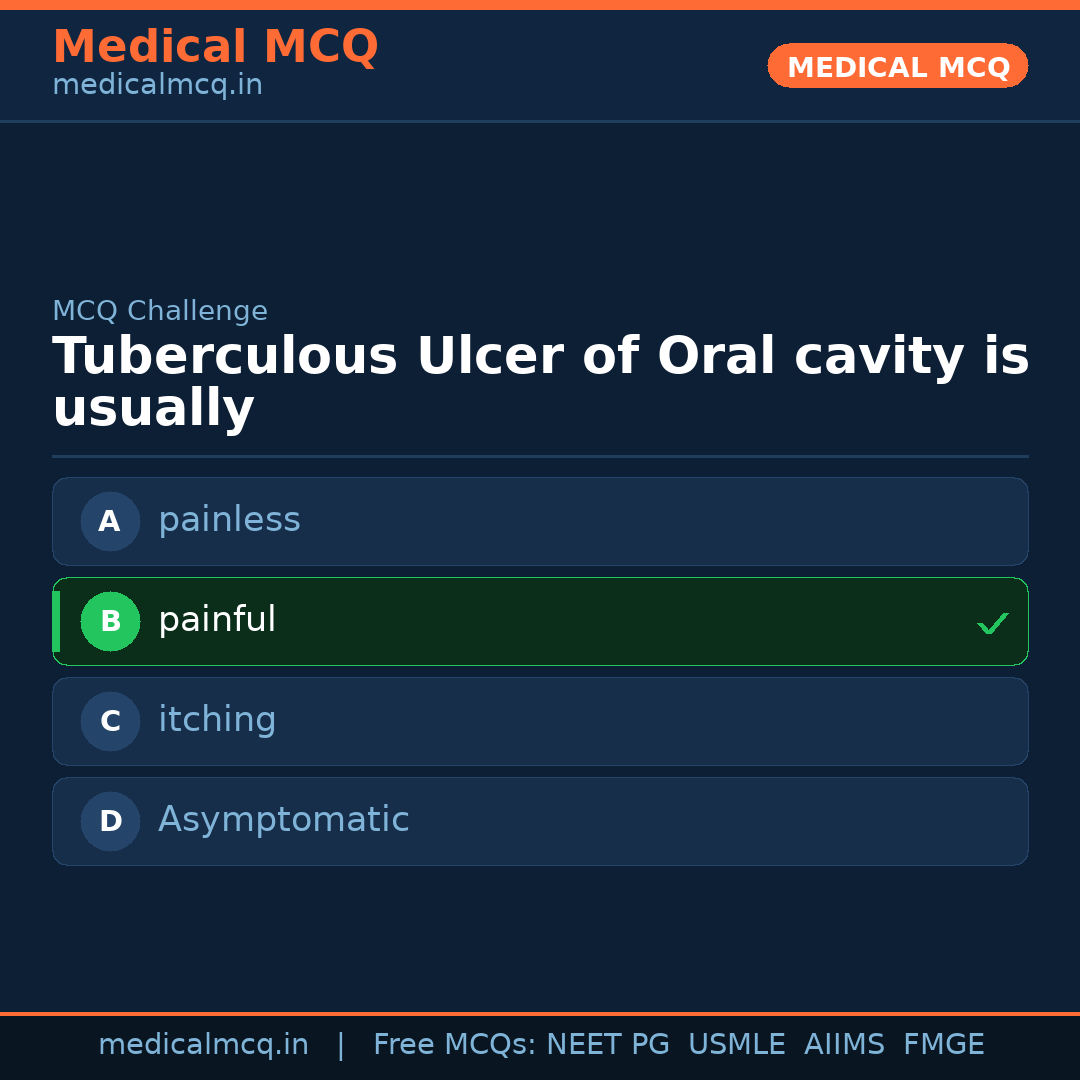Click the orange divider bar above the footer
Screen dimensions: 1080x1080
point(540,1012)
